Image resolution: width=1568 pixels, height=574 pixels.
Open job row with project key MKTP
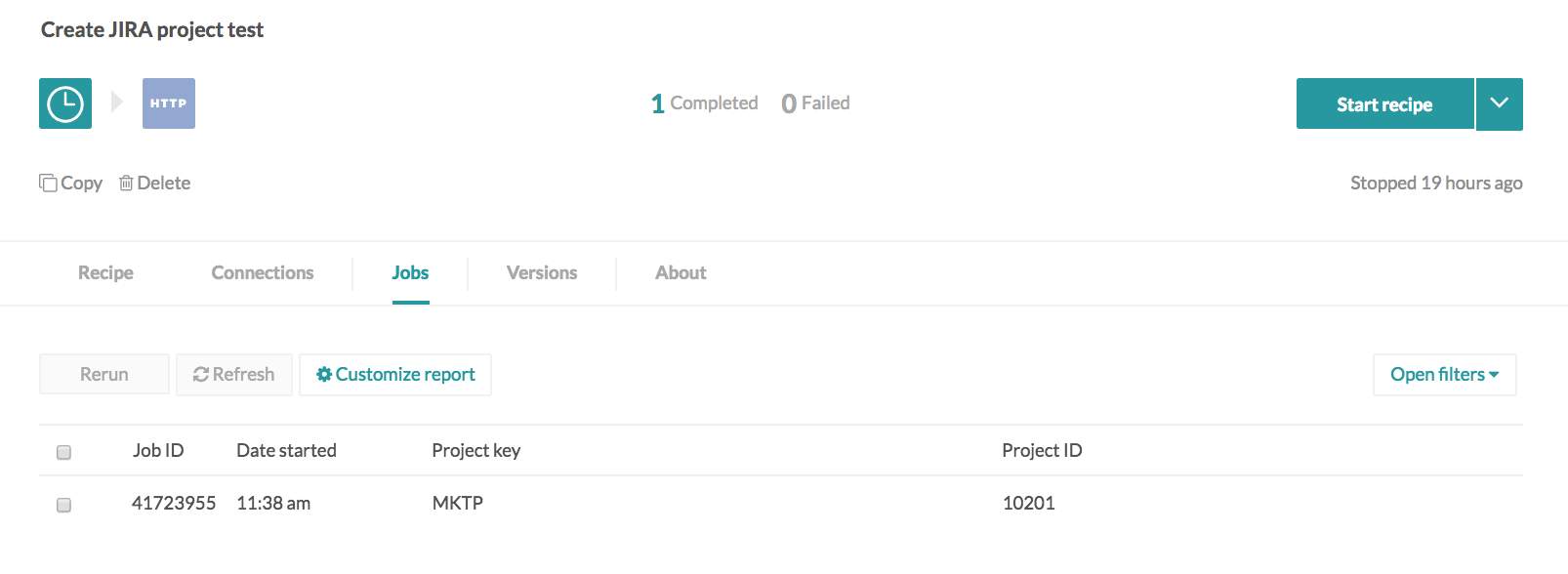(781, 504)
